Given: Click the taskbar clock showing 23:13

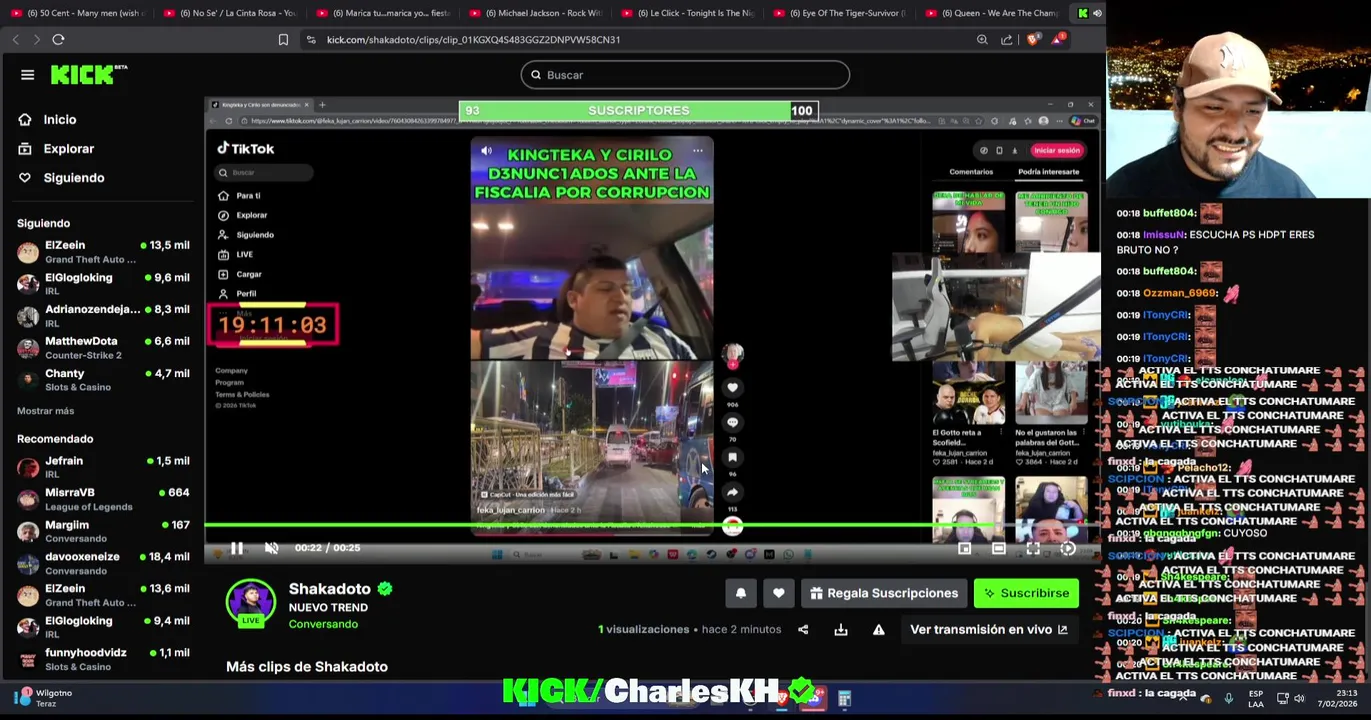Looking at the screenshot, I should point(1337,698).
